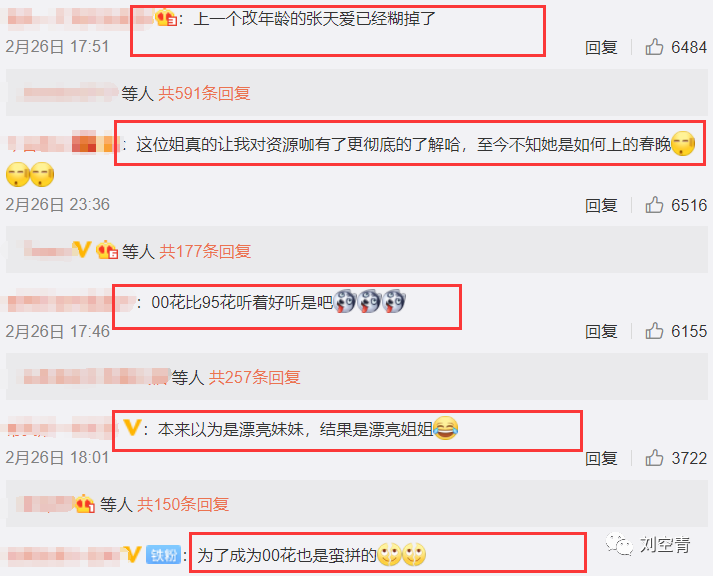713x576 pixels.
Task: Click thumbs-up icon beside 6516
Action: tap(654, 205)
